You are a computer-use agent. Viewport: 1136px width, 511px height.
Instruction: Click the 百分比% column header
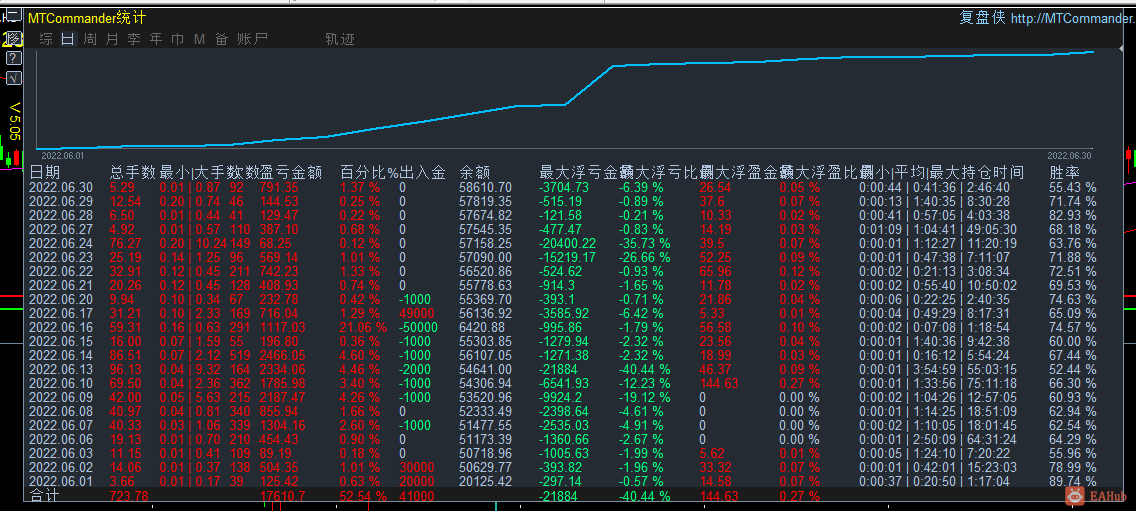(369, 173)
